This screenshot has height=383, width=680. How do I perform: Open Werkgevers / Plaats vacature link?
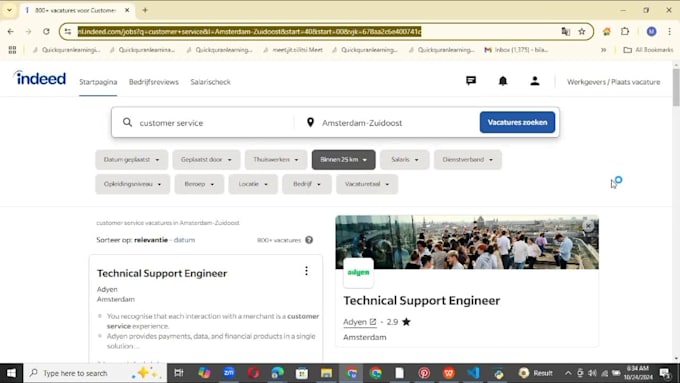tap(613, 82)
